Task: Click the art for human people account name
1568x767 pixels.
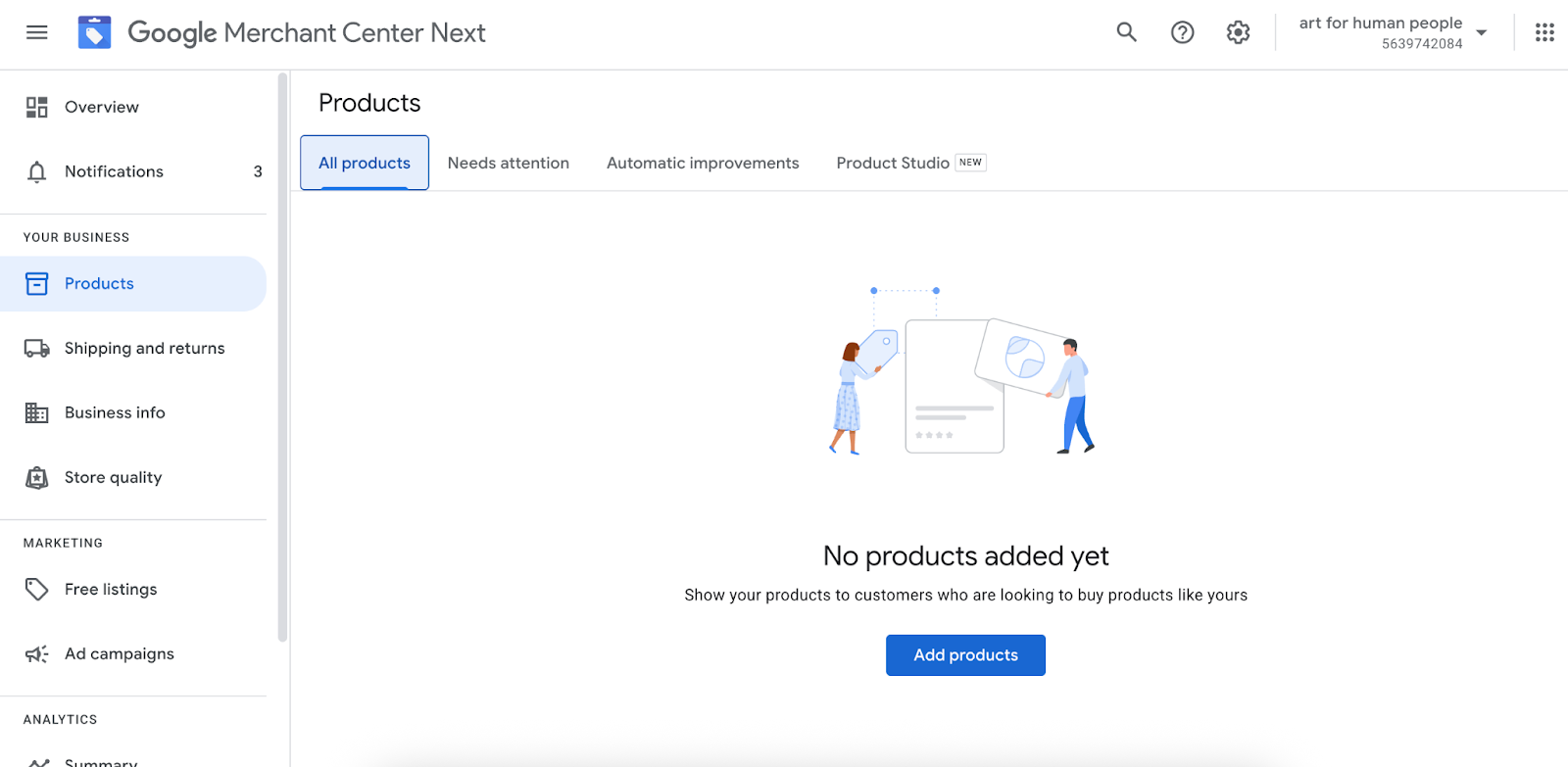Action: tap(1381, 23)
